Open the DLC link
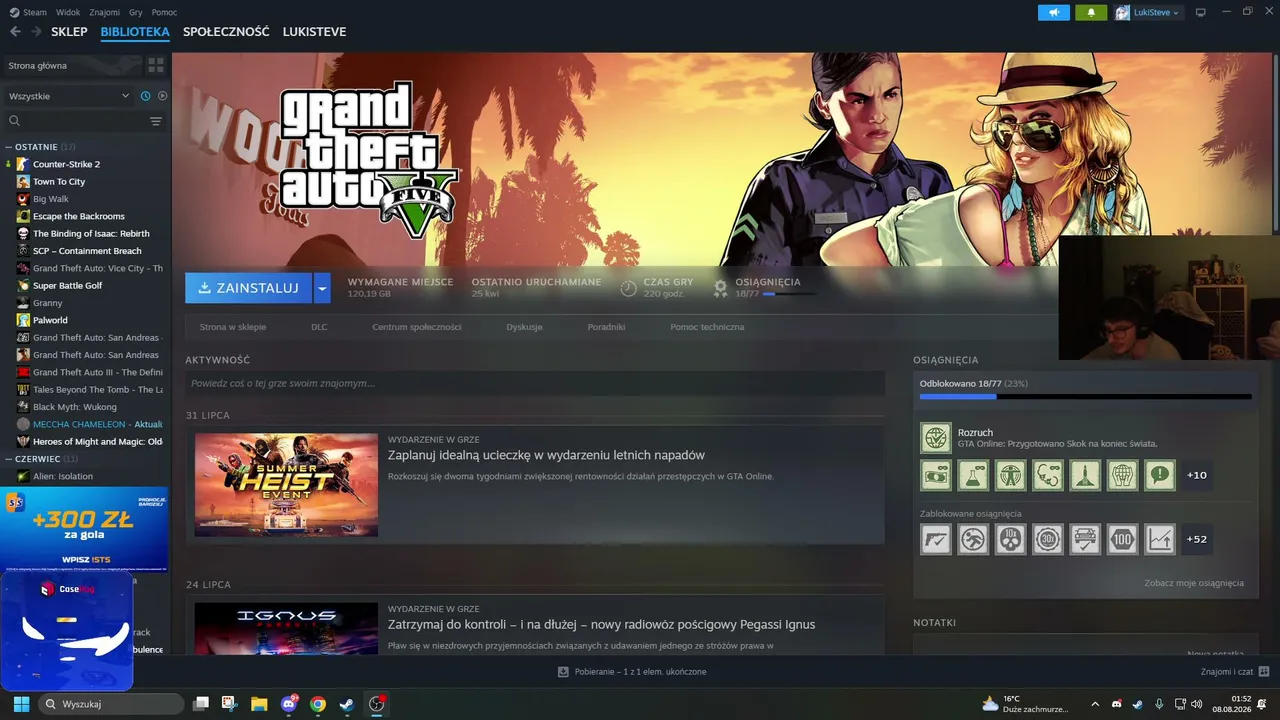Viewport: 1280px width, 720px height. (x=319, y=327)
